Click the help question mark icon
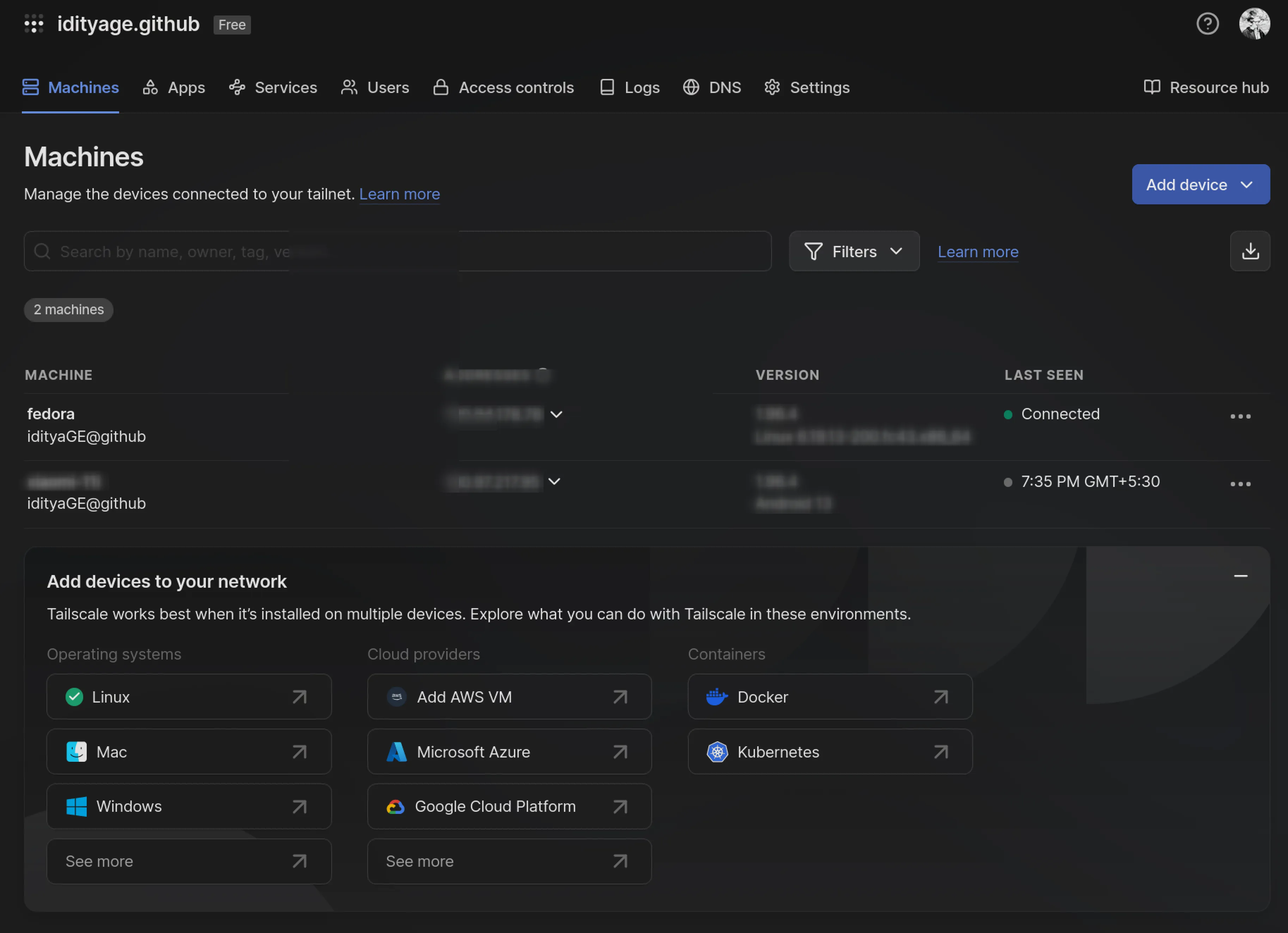The image size is (1288, 933). 1207,24
